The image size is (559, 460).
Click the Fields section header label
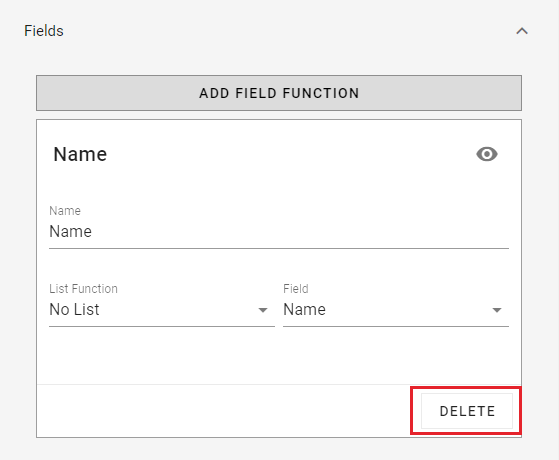click(x=44, y=31)
